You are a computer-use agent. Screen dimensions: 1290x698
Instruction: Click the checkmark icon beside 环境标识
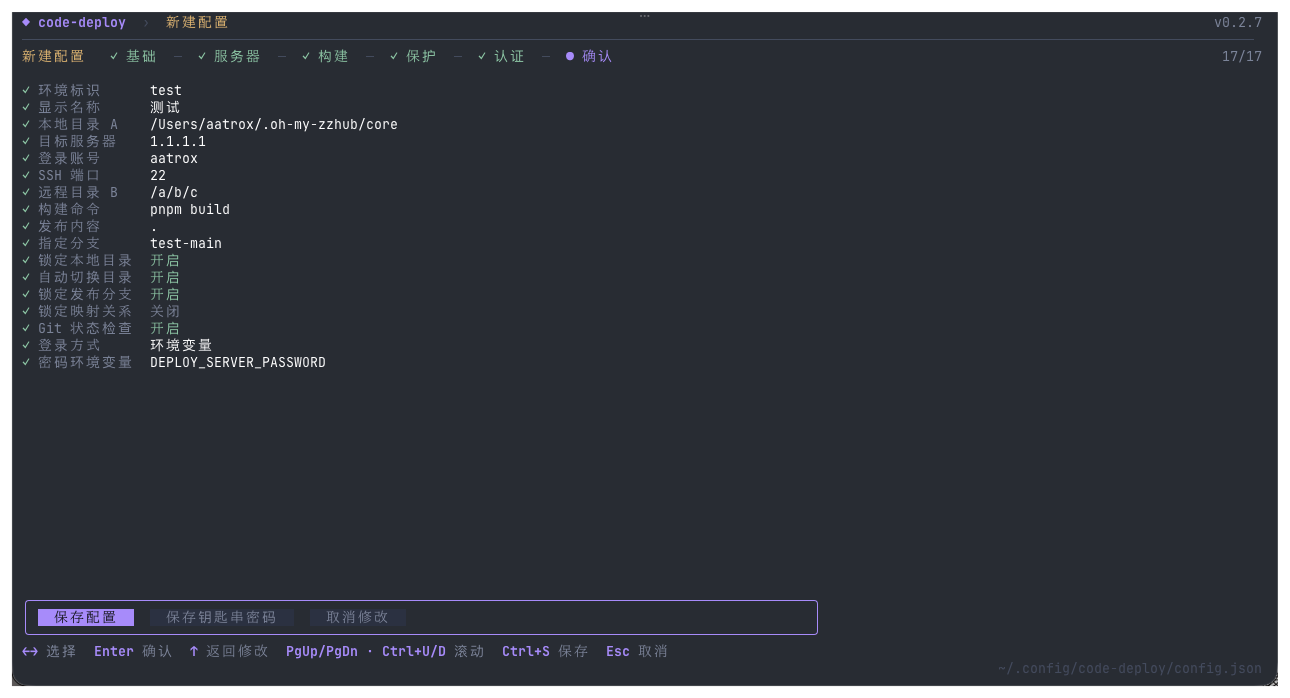[26, 90]
